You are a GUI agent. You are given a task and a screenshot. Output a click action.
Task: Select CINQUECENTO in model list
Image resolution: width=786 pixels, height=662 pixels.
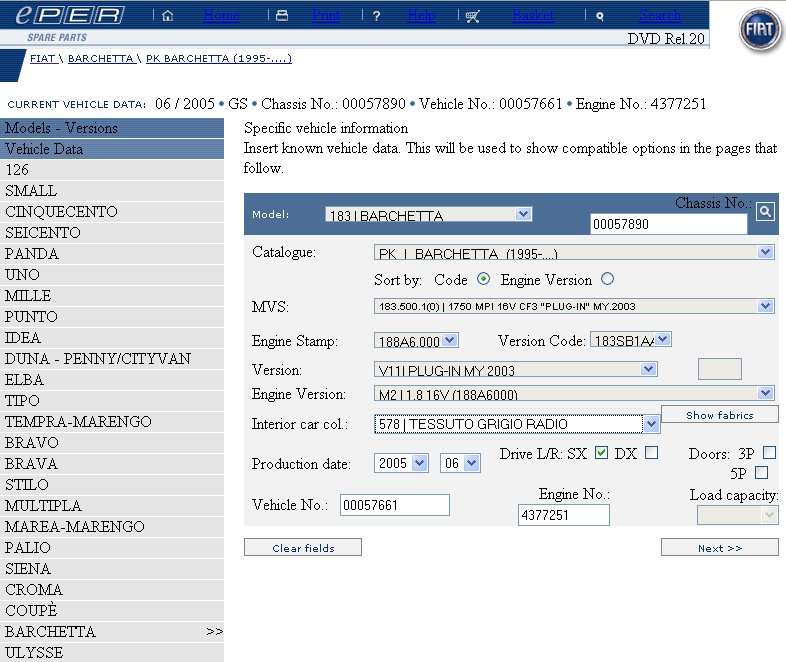(x=112, y=212)
